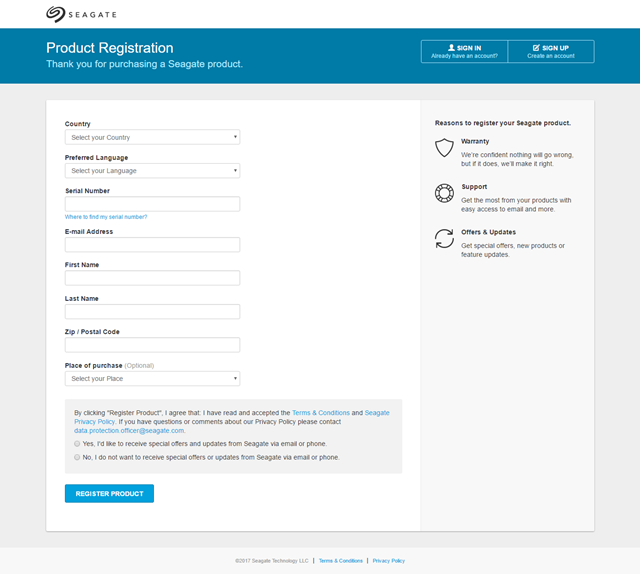Click the 'Support' heading text
Image resolution: width=640 pixels, height=574 pixels.
pos(474,187)
